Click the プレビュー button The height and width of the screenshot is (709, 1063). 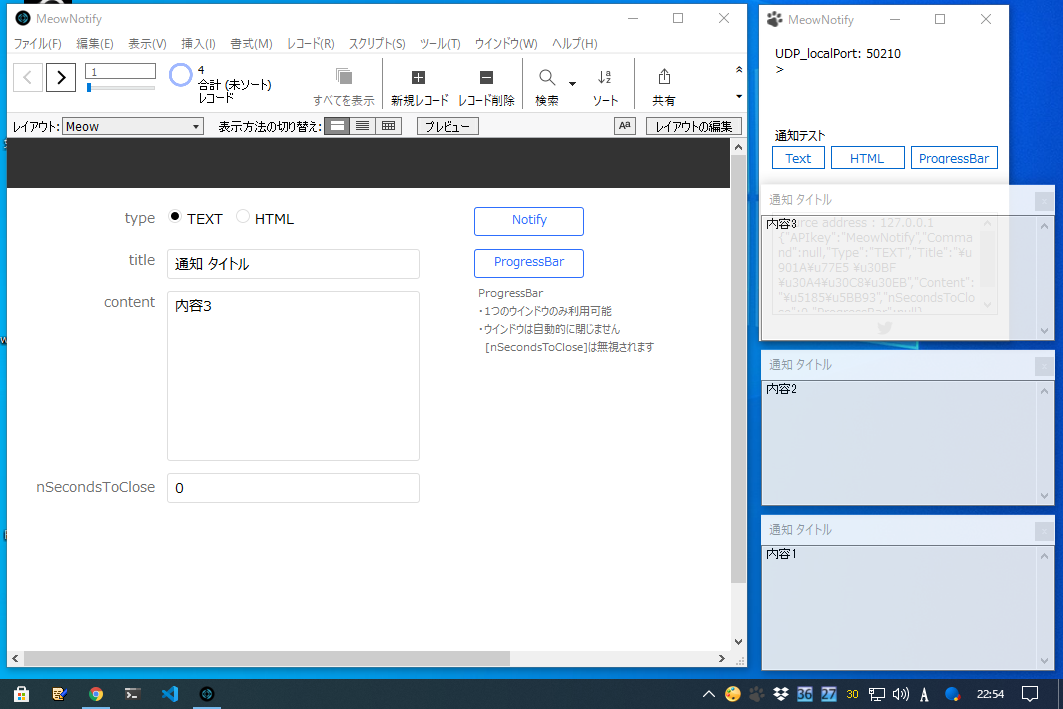447,126
